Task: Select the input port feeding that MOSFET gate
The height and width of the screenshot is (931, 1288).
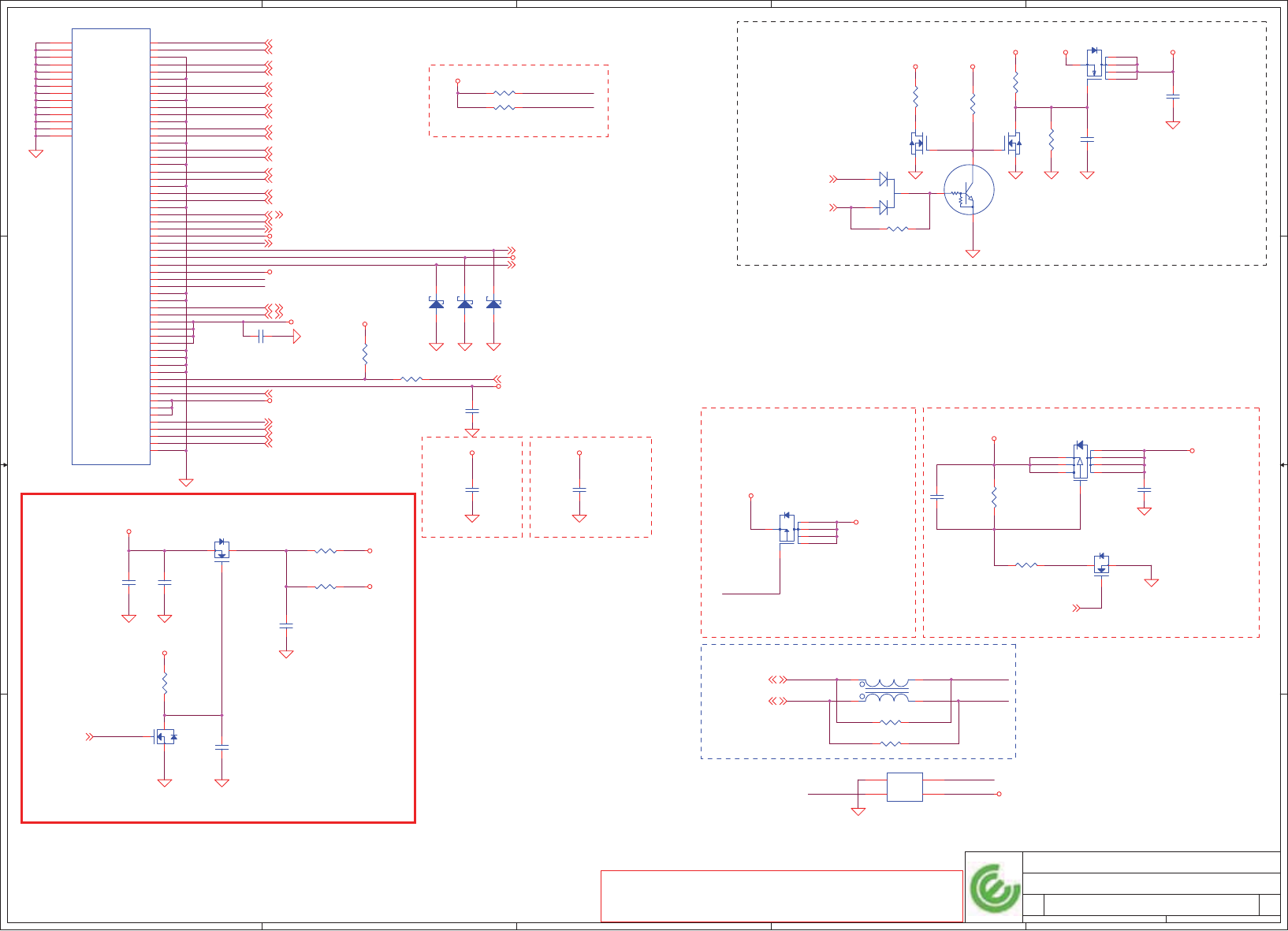Action: tap(90, 737)
